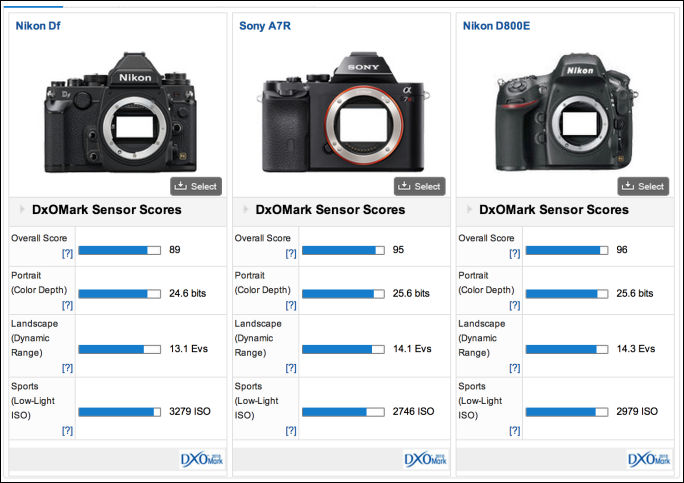684x483 pixels.
Task: Open the Nikon D800E title link
Action: (496, 26)
